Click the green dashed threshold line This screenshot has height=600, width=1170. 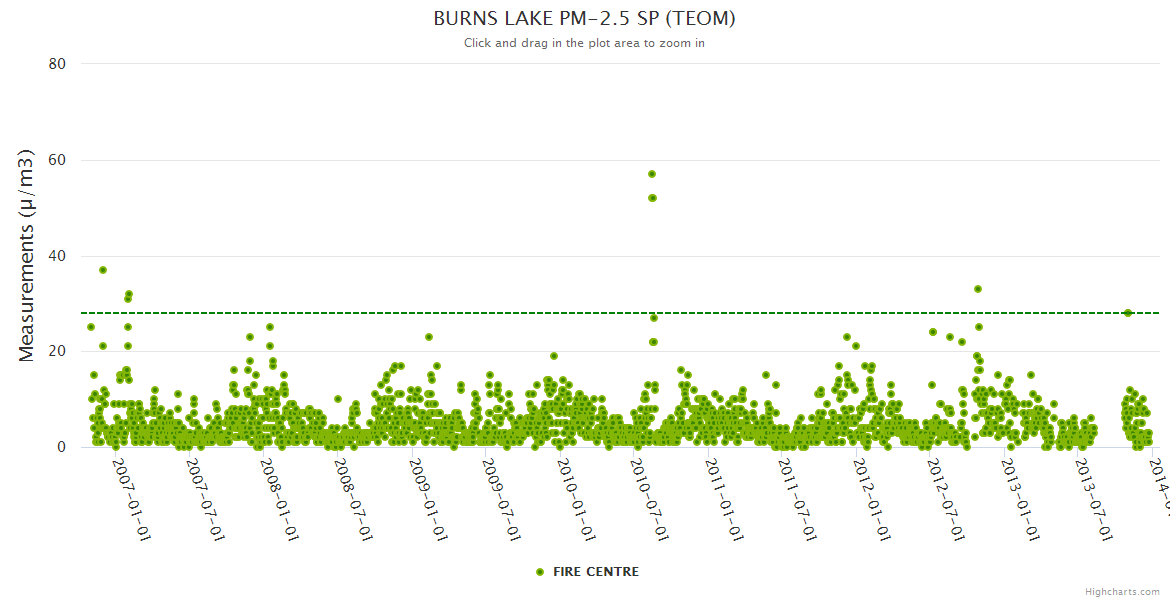pyautogui.click(x=400, y=313)
